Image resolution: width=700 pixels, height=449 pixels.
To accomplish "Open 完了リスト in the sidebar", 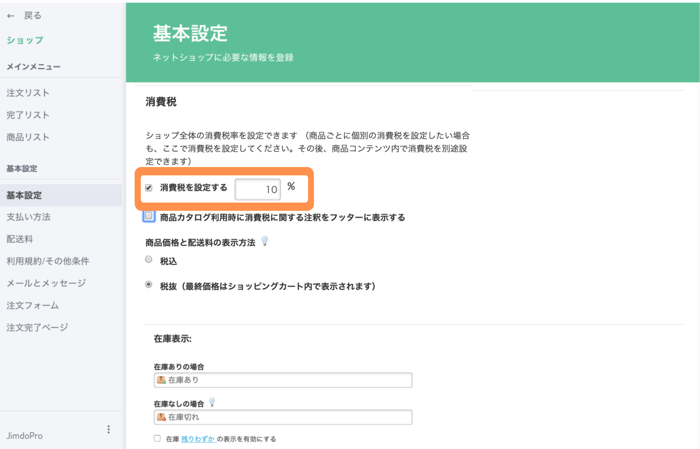I will (x=28, y=115).
